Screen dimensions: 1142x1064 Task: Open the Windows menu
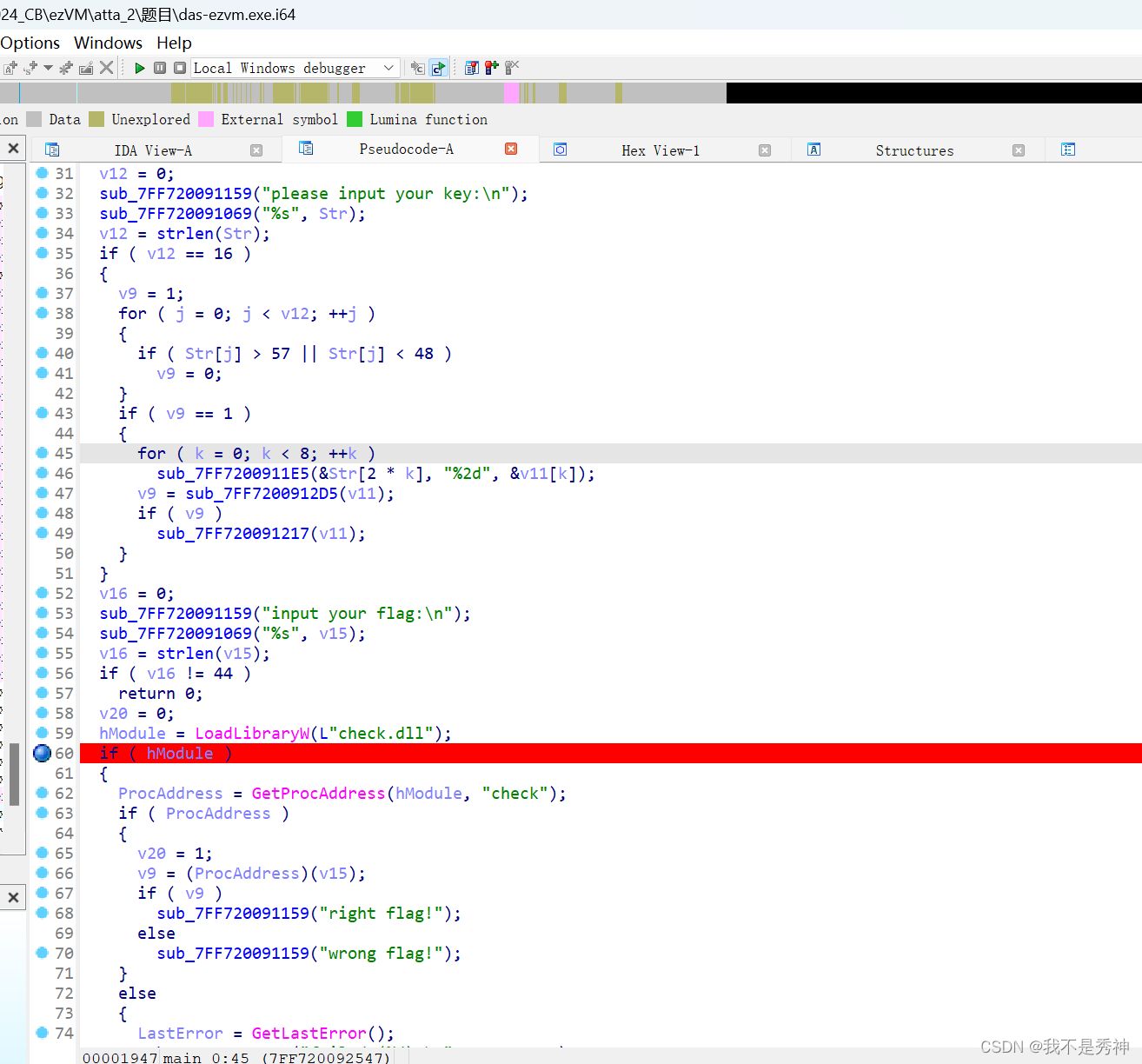[x=108, y=43]
